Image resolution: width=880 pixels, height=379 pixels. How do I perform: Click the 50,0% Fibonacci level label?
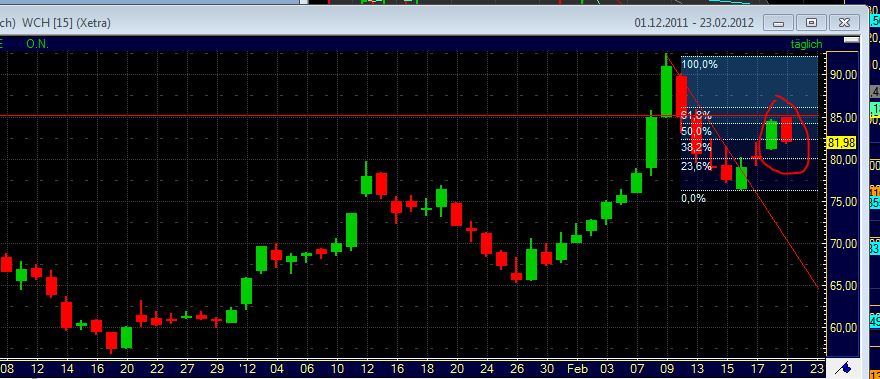coord(696,131)
